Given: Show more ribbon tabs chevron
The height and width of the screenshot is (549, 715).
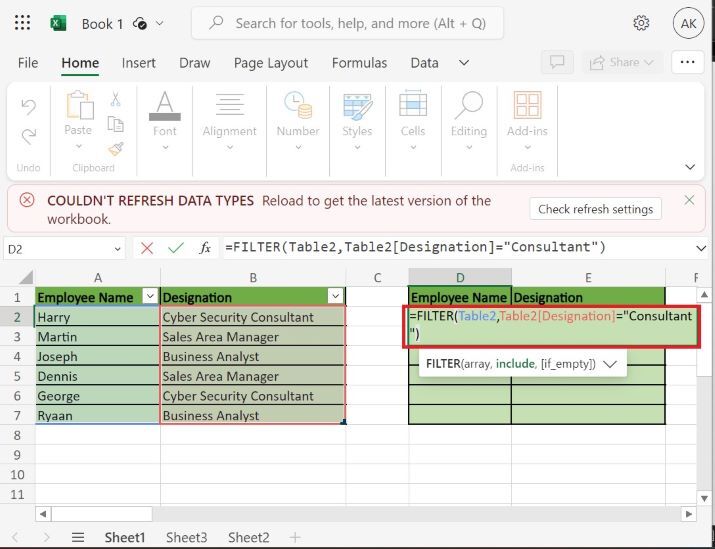Looking at the screenshot, I should click(x=464, y=63).
